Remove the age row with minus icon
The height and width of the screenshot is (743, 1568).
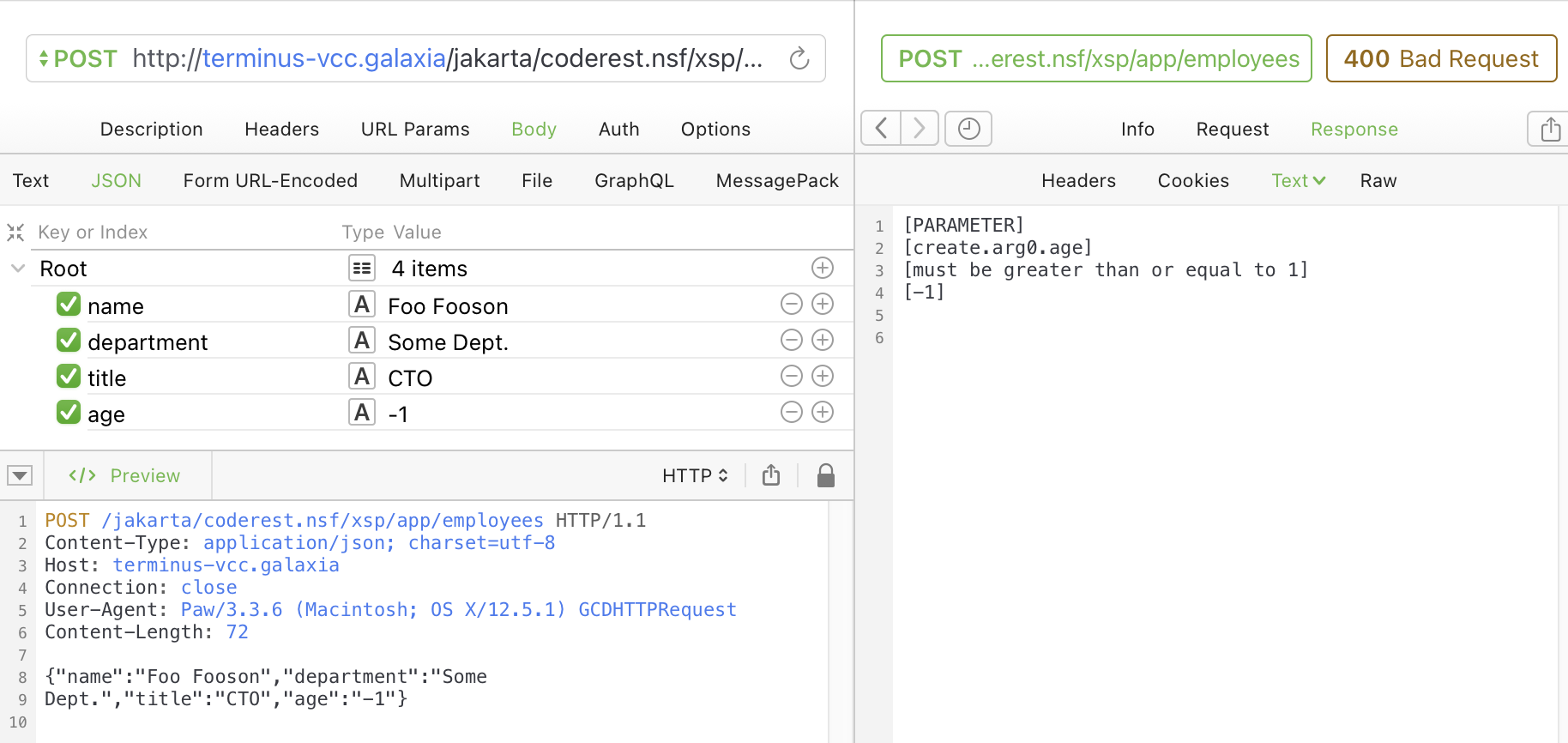[x=791, y=413]
